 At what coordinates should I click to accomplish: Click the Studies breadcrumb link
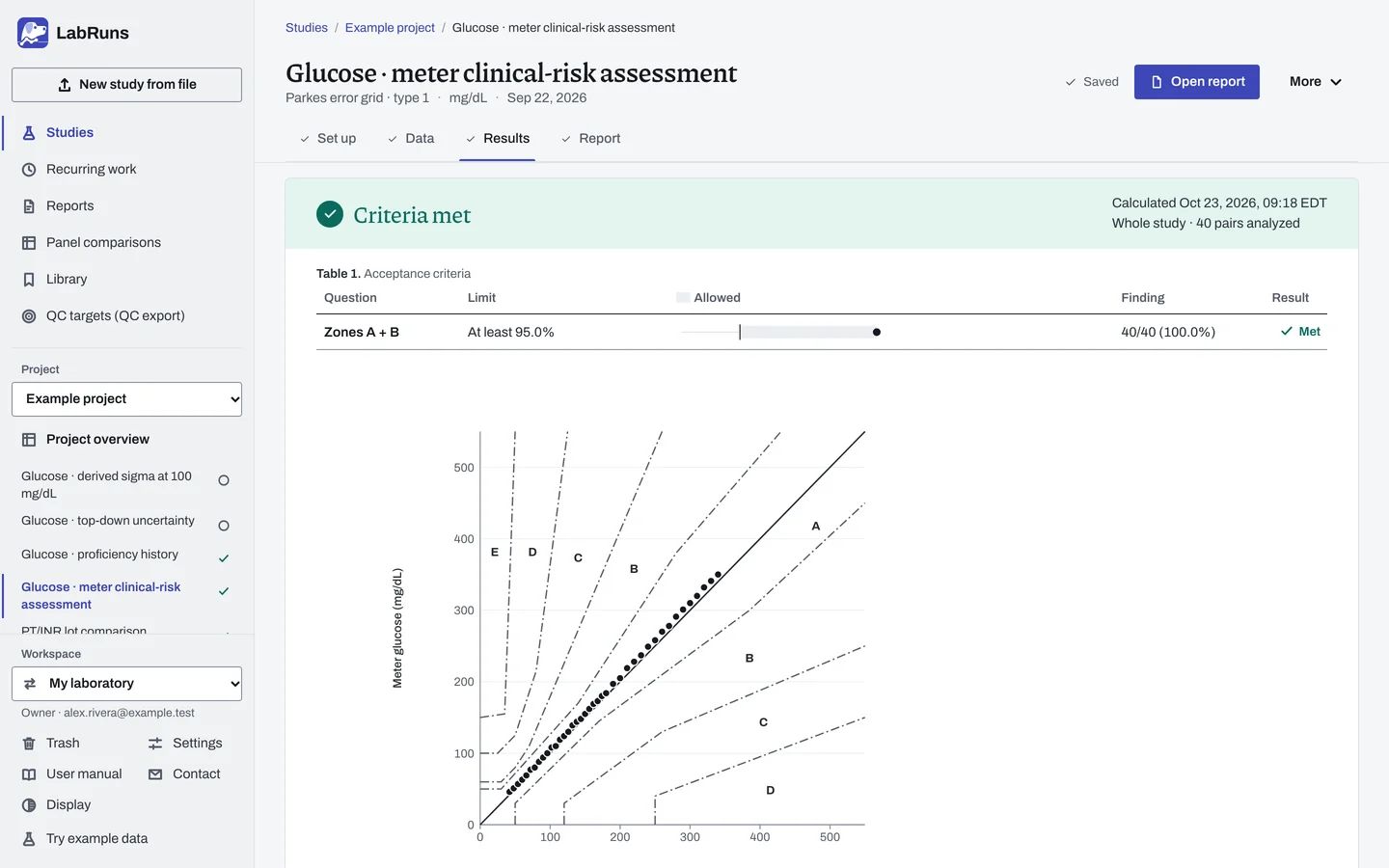pyautogui.click(x=307, y=28)
